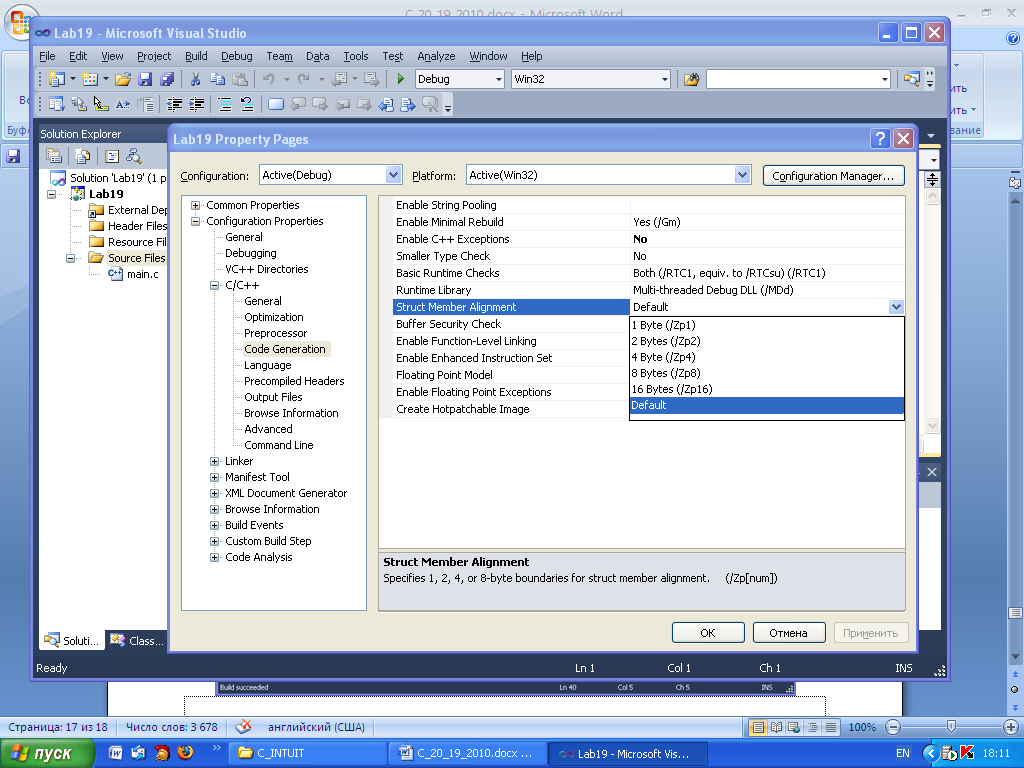Start debugging with green play icon

pos(400,79)
